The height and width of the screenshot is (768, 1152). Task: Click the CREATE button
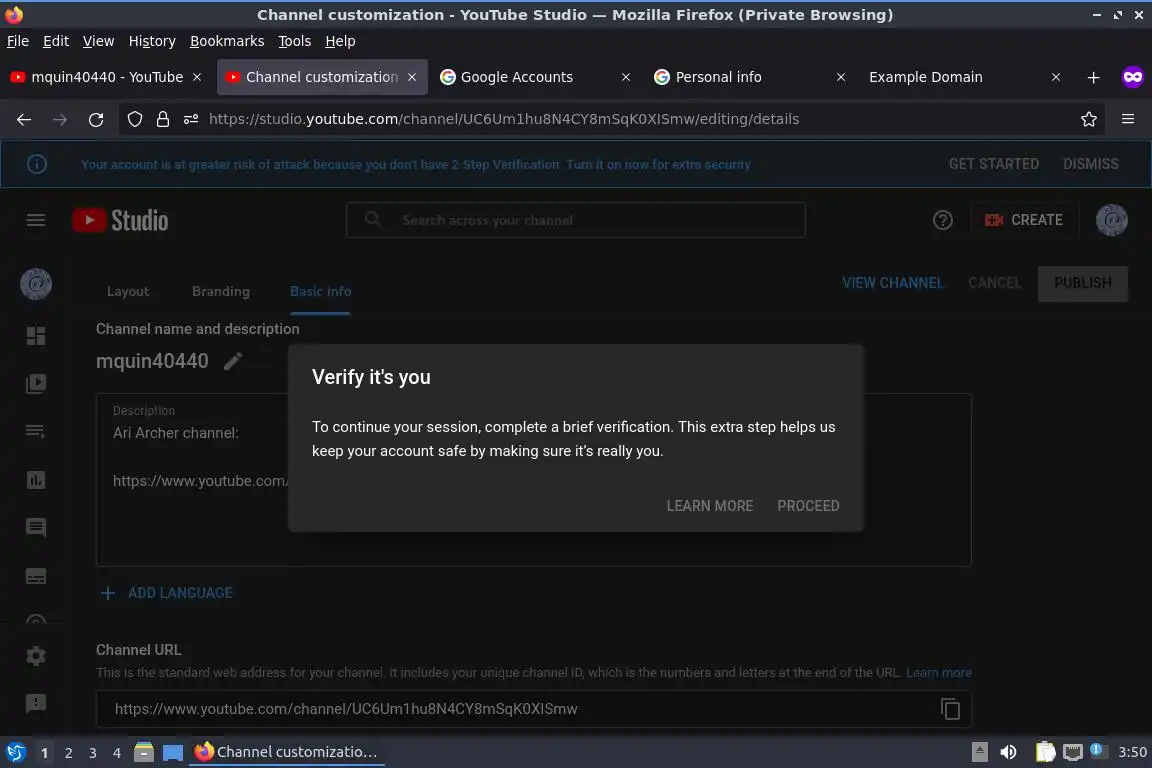1024,220
